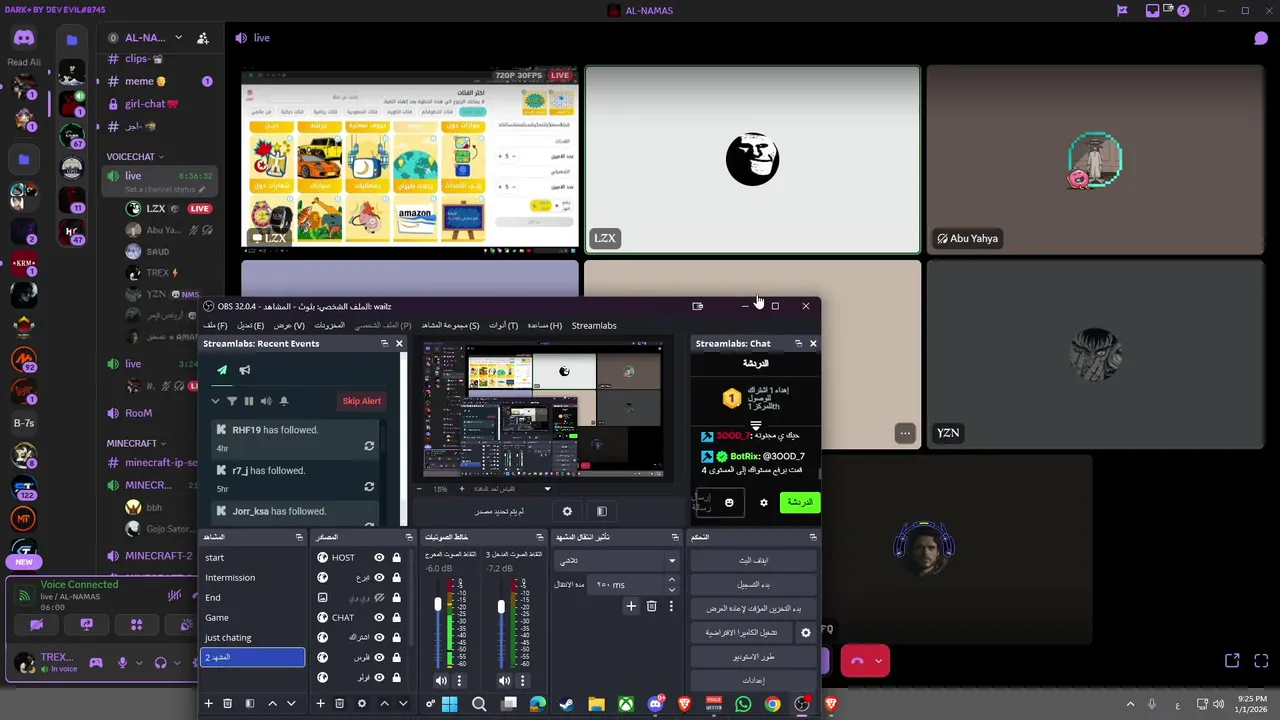Pause the alert queue in Recent Events

[x=249, y=401]
